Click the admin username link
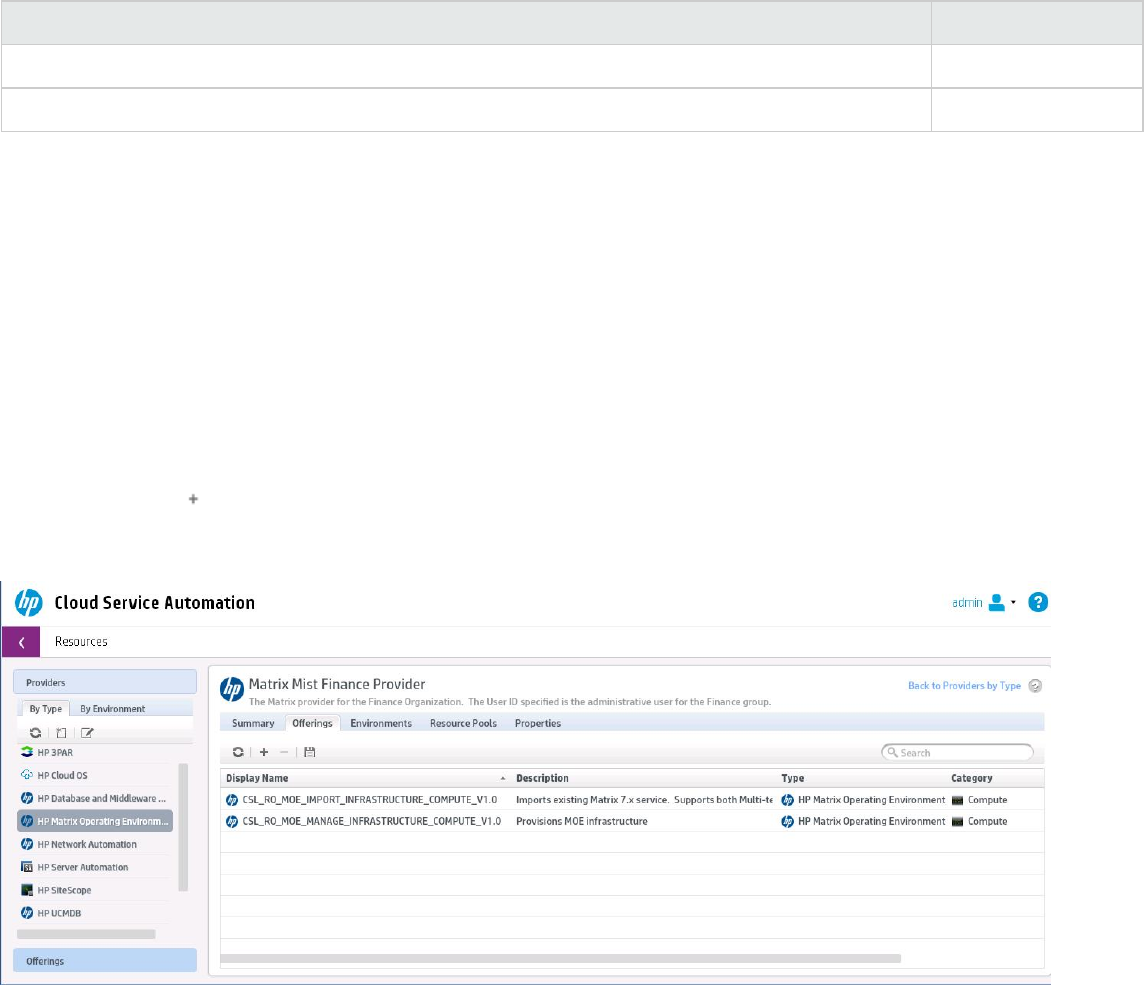Viewport: 1144px width, 985px height. pos(967,603)
